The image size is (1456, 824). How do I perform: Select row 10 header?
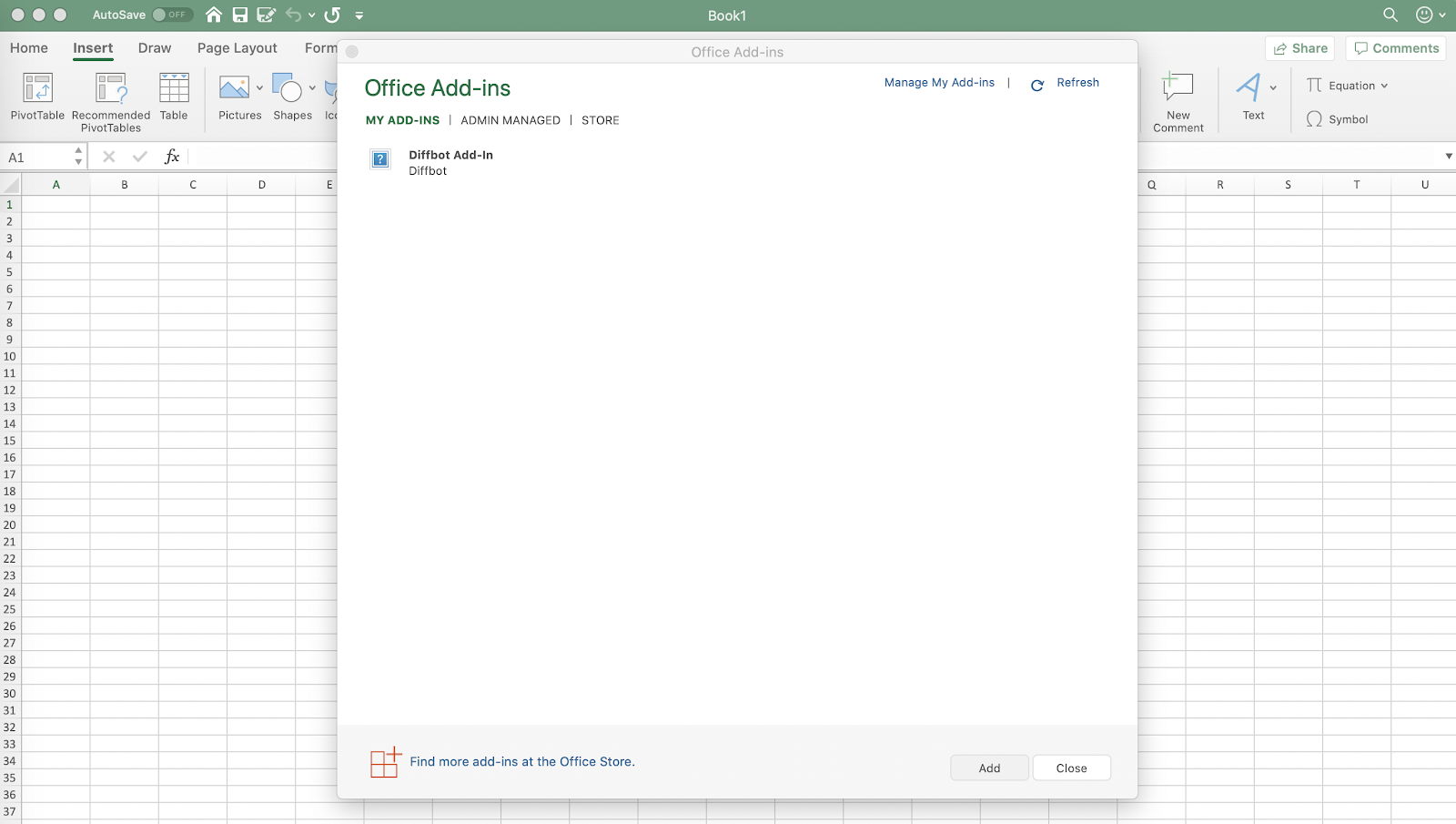(x=10, y=357)
